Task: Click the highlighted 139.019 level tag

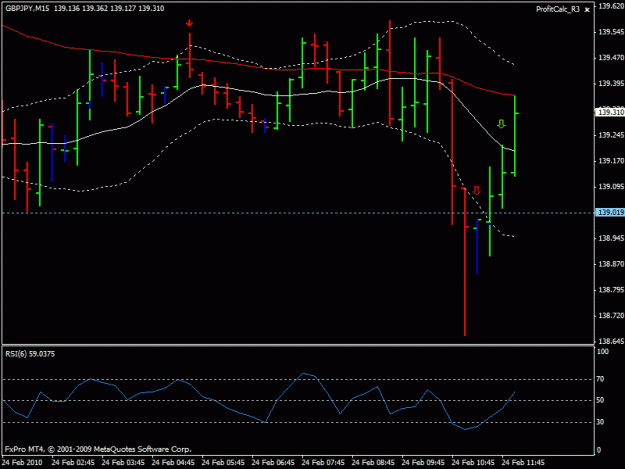Action: 610,212
